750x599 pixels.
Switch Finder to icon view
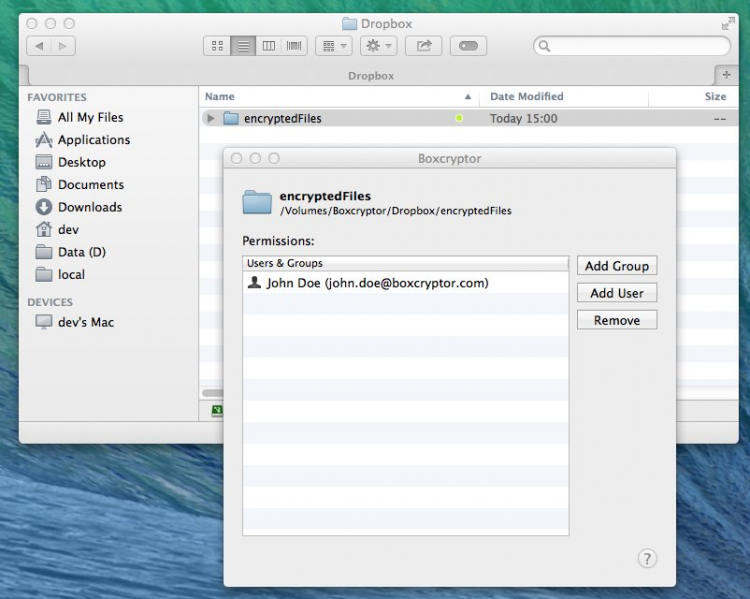217,46
